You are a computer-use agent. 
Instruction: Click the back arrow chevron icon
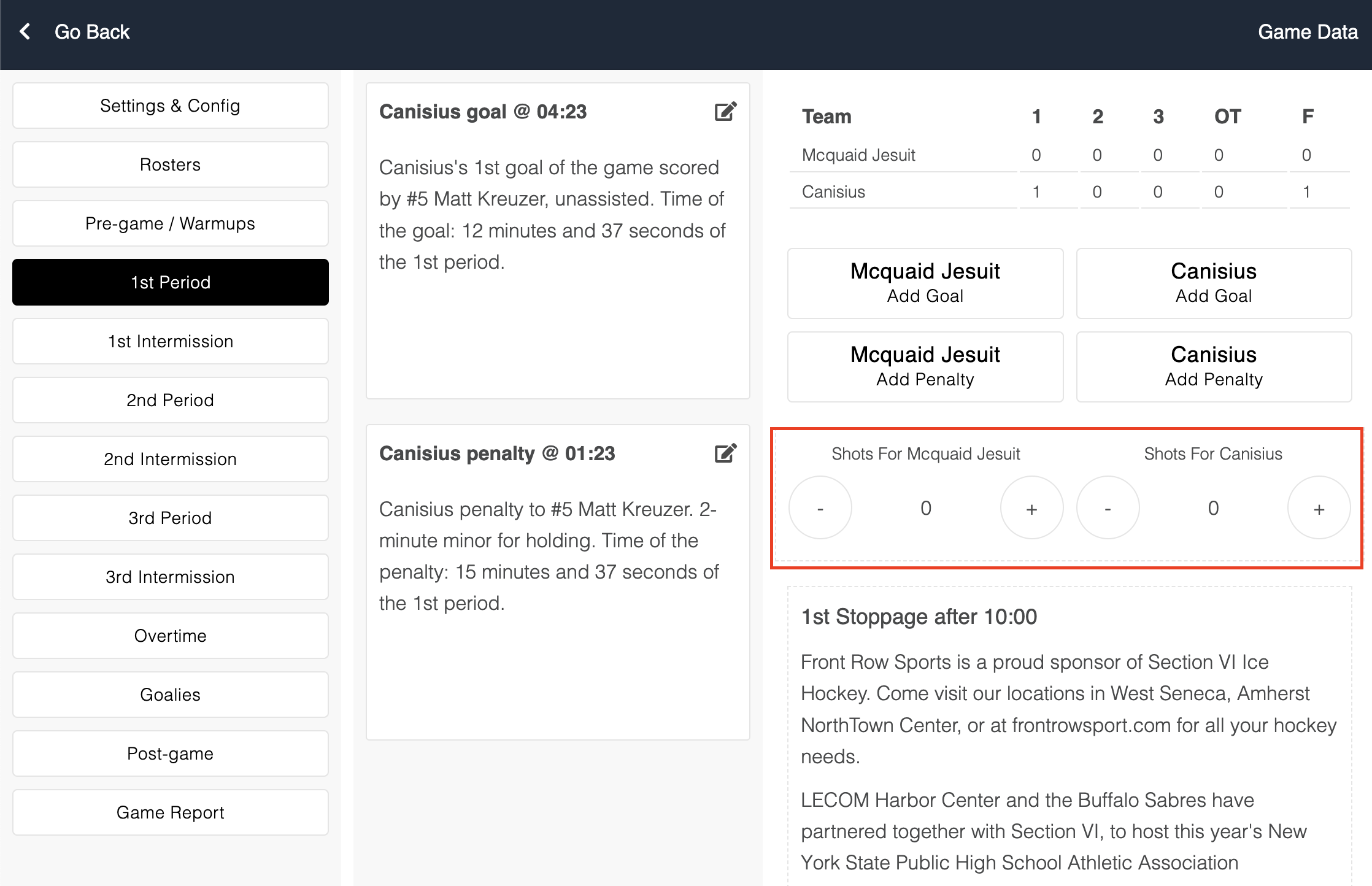[25, 31]
